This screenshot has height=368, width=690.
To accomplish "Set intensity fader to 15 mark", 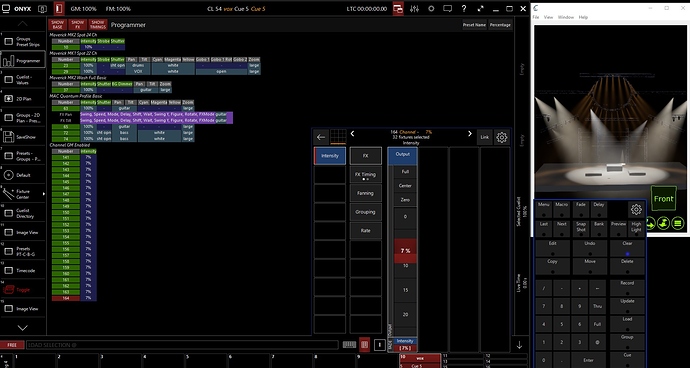I will [x=405, y=291].
